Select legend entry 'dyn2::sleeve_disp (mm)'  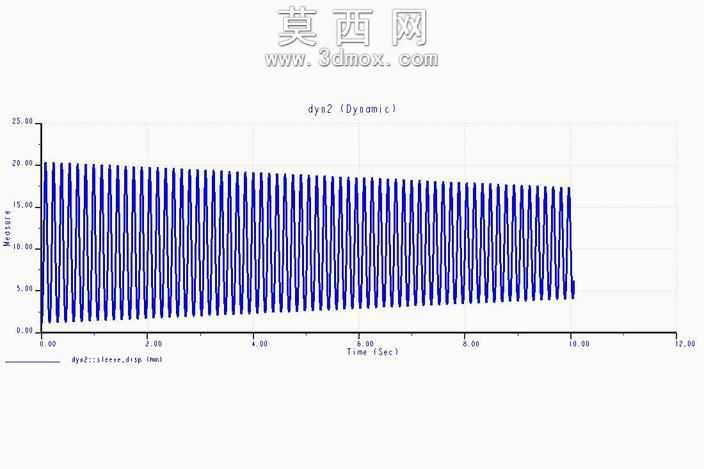(x=117, y=359)
